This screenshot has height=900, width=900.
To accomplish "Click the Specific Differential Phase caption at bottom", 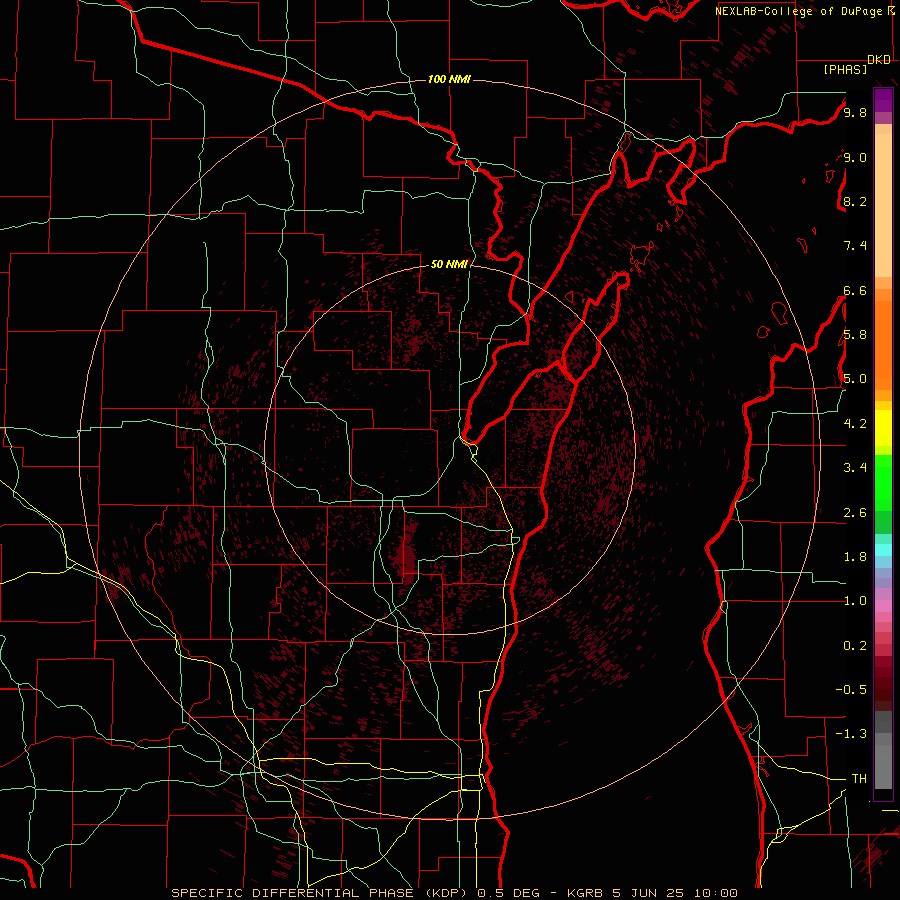I will click(454, 893).
